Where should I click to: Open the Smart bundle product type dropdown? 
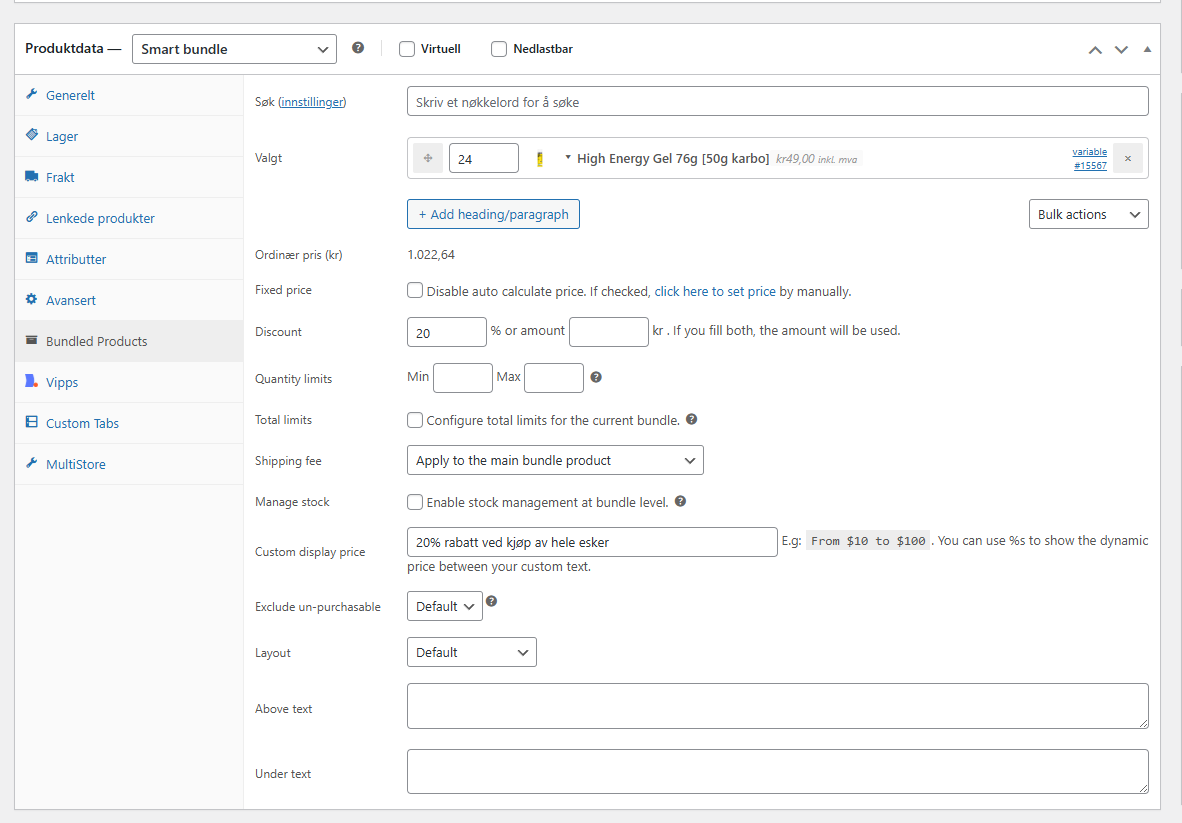pos(234,49)
